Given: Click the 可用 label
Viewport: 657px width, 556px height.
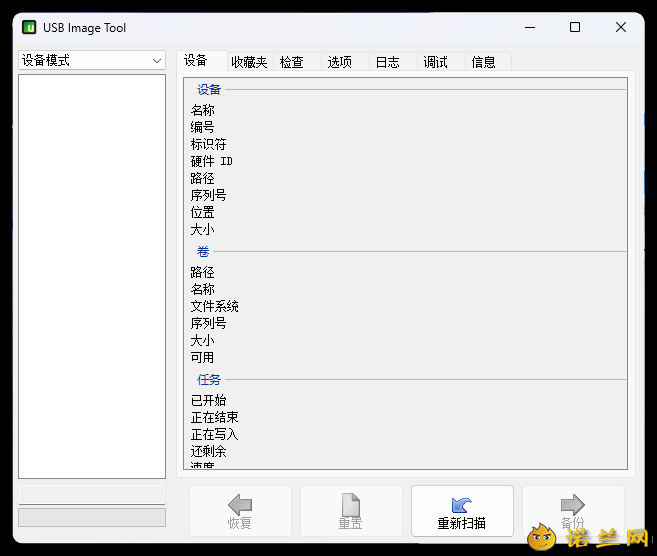Looking at the screenshot, I should click(x=202, y=357).
